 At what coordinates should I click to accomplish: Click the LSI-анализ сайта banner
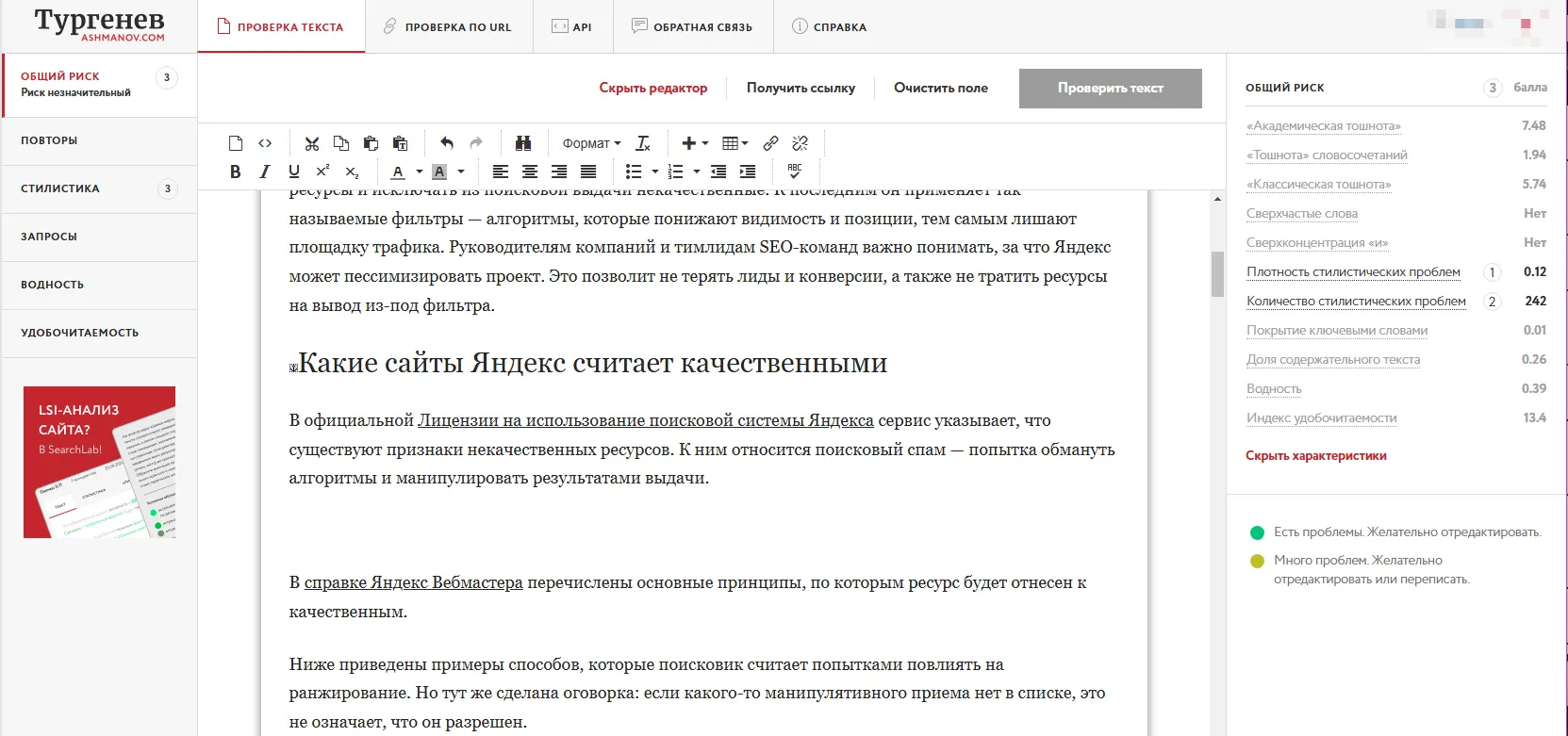tap(99, 462)
